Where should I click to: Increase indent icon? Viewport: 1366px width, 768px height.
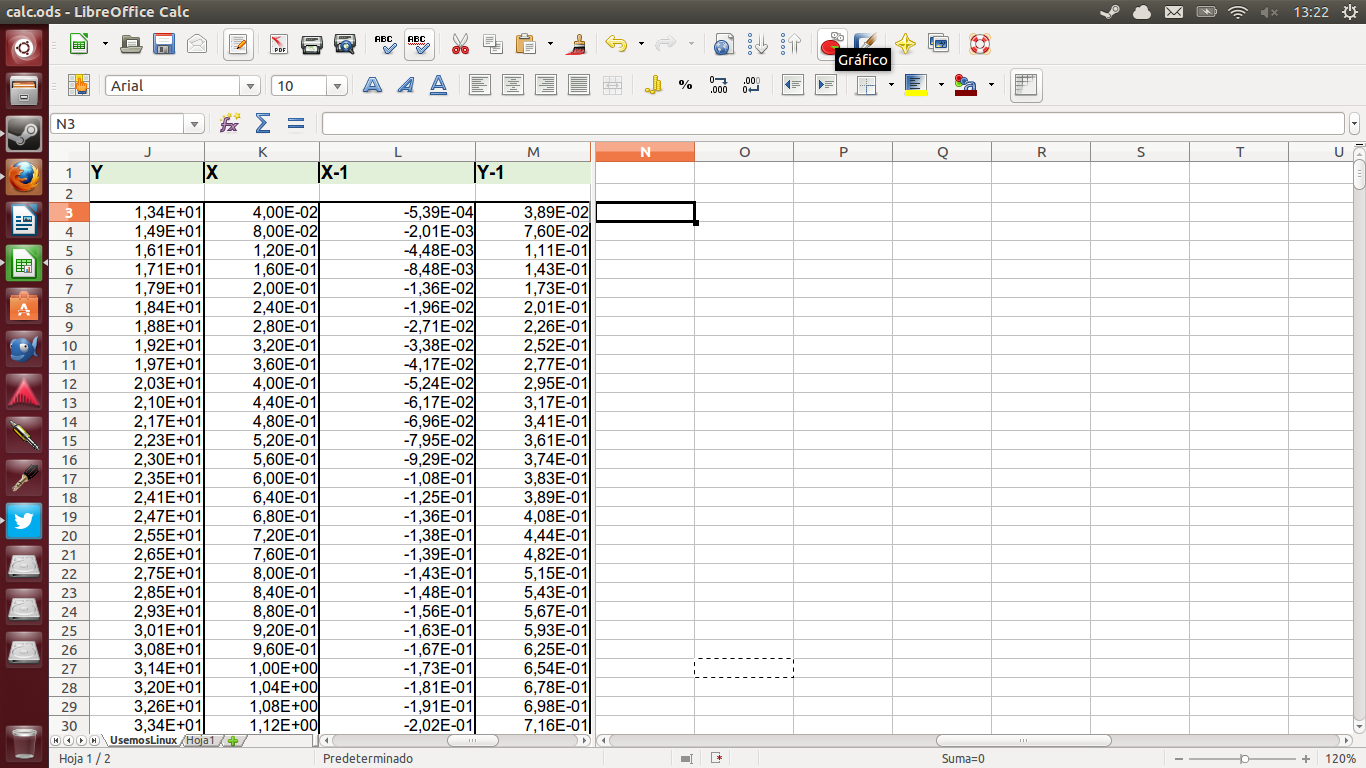(x=825, y=85)
